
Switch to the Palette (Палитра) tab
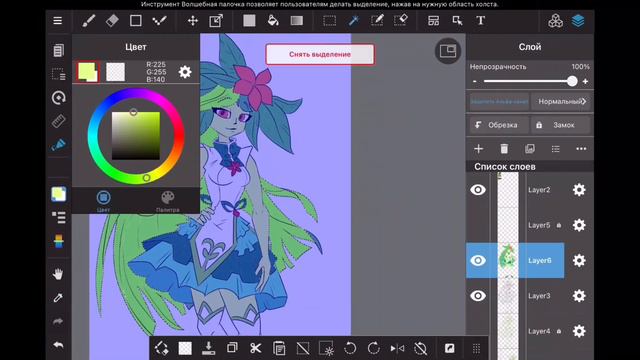pyautogui.click(x=167, y=201)
